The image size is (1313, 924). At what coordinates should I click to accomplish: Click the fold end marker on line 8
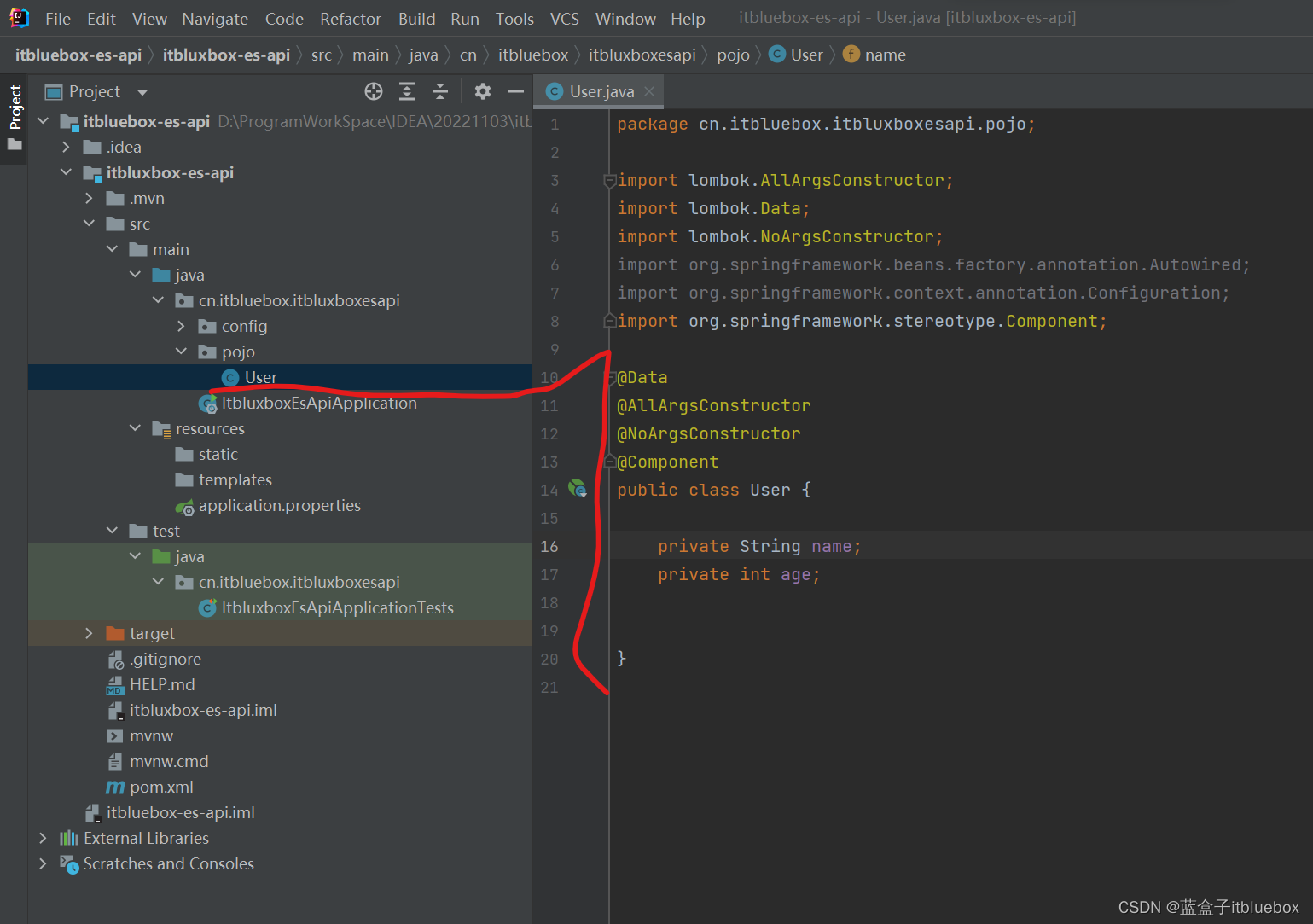tap(609, 321)
